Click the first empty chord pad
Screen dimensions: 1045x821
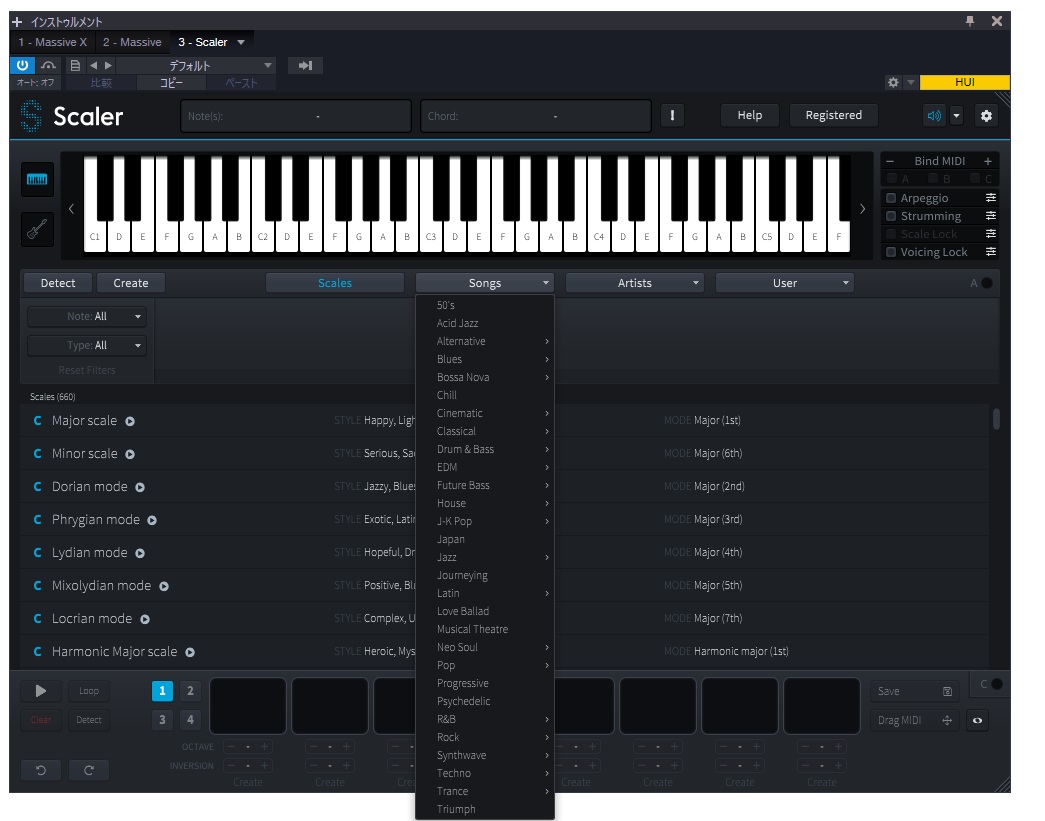coord(248,706)
